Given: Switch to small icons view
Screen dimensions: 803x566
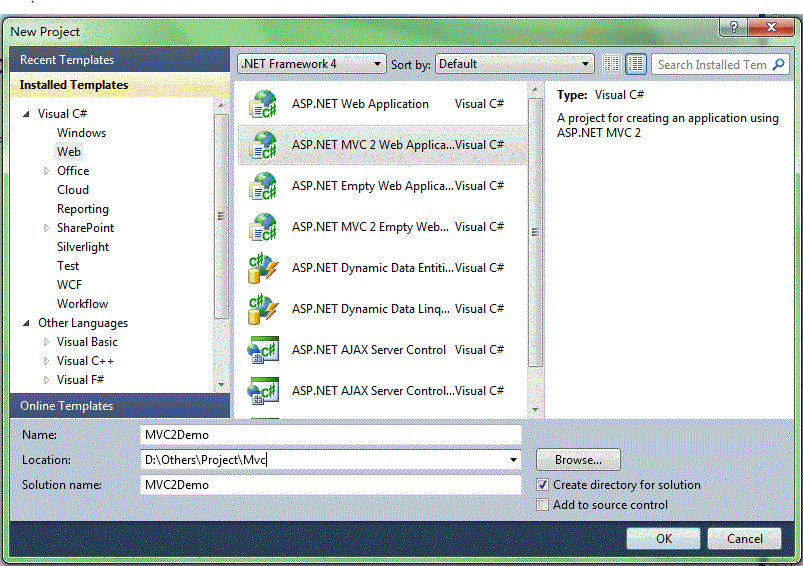Looking at the screenshot, I should click(x=611, y=64).
